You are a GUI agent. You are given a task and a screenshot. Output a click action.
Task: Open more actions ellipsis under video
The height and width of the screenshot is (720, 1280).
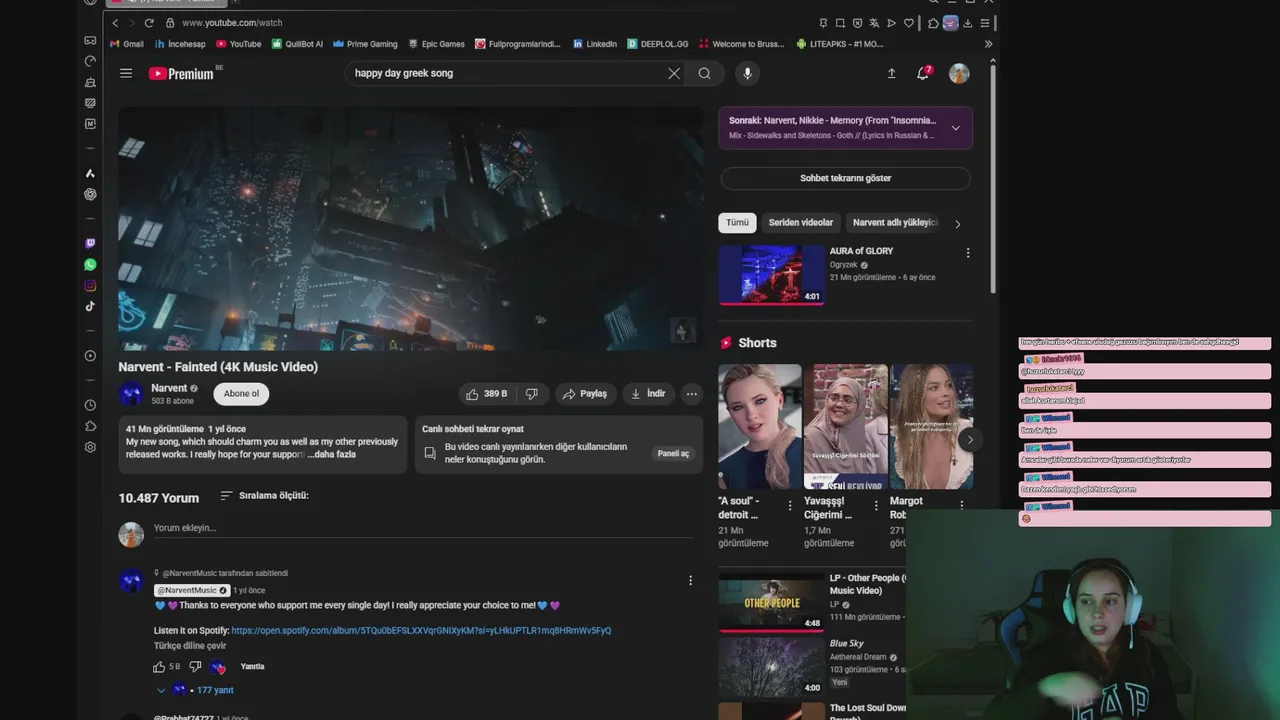(691, 394)
